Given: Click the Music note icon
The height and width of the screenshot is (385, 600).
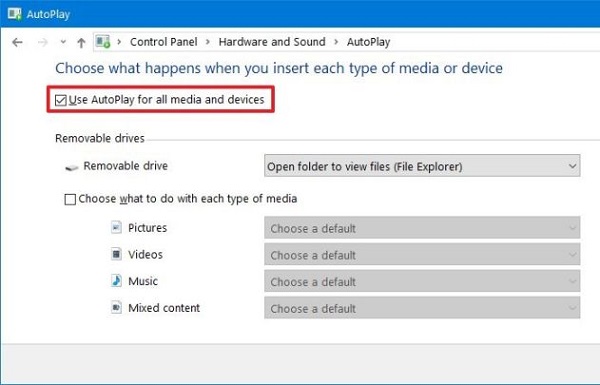Looking at the screenshot, I should [x=116, y=281].
